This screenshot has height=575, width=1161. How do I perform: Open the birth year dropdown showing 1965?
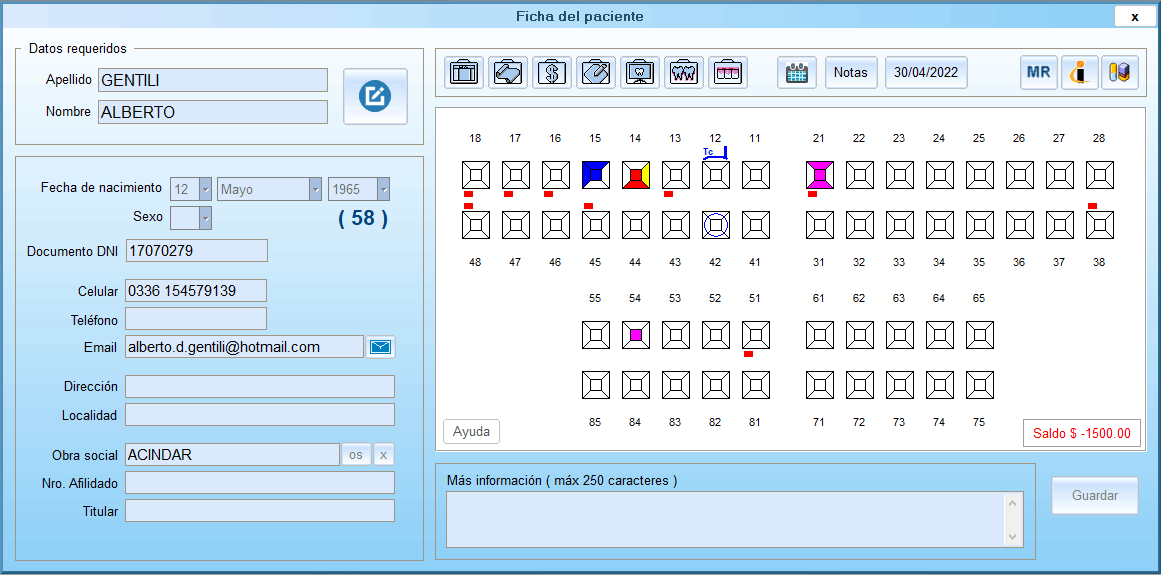(383, 189)
